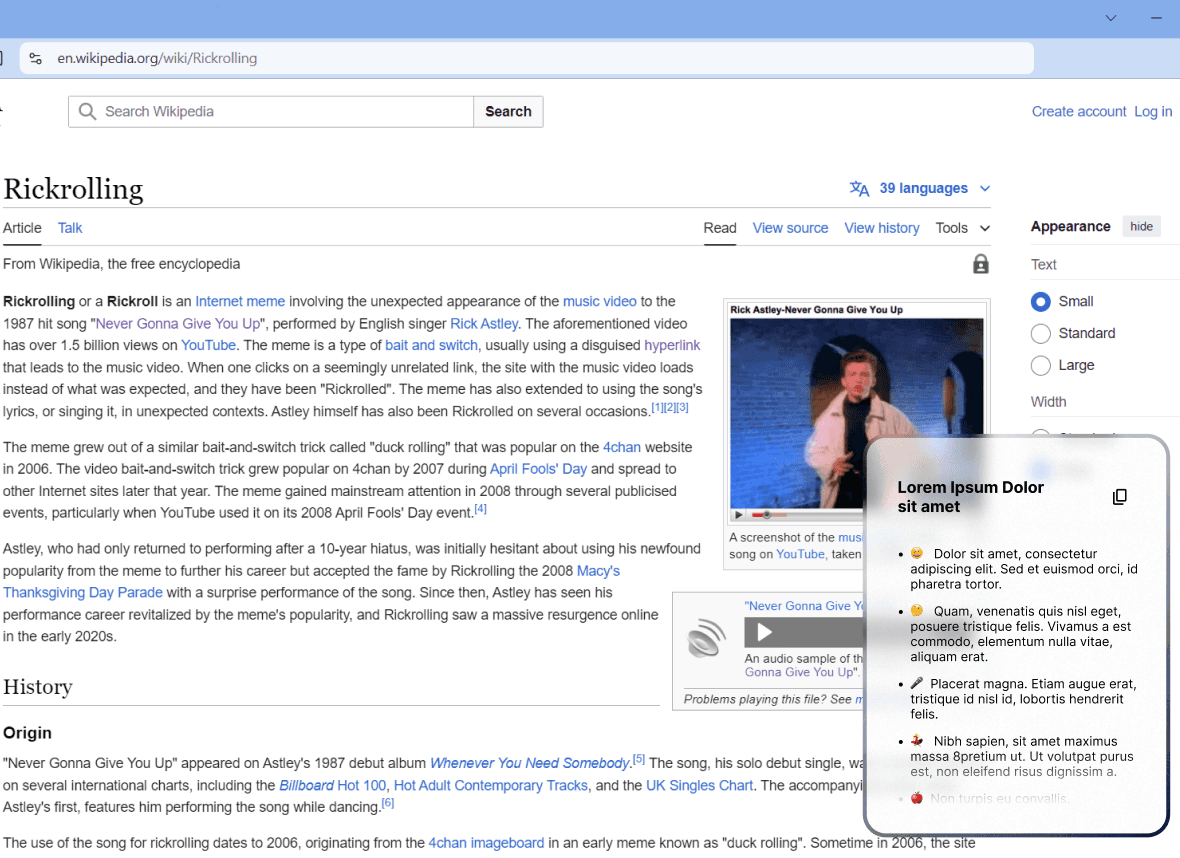Click the hyperlink article link
Image resolution: width=1180 pixels, height=858 pixels.
(x=672, y=345)
